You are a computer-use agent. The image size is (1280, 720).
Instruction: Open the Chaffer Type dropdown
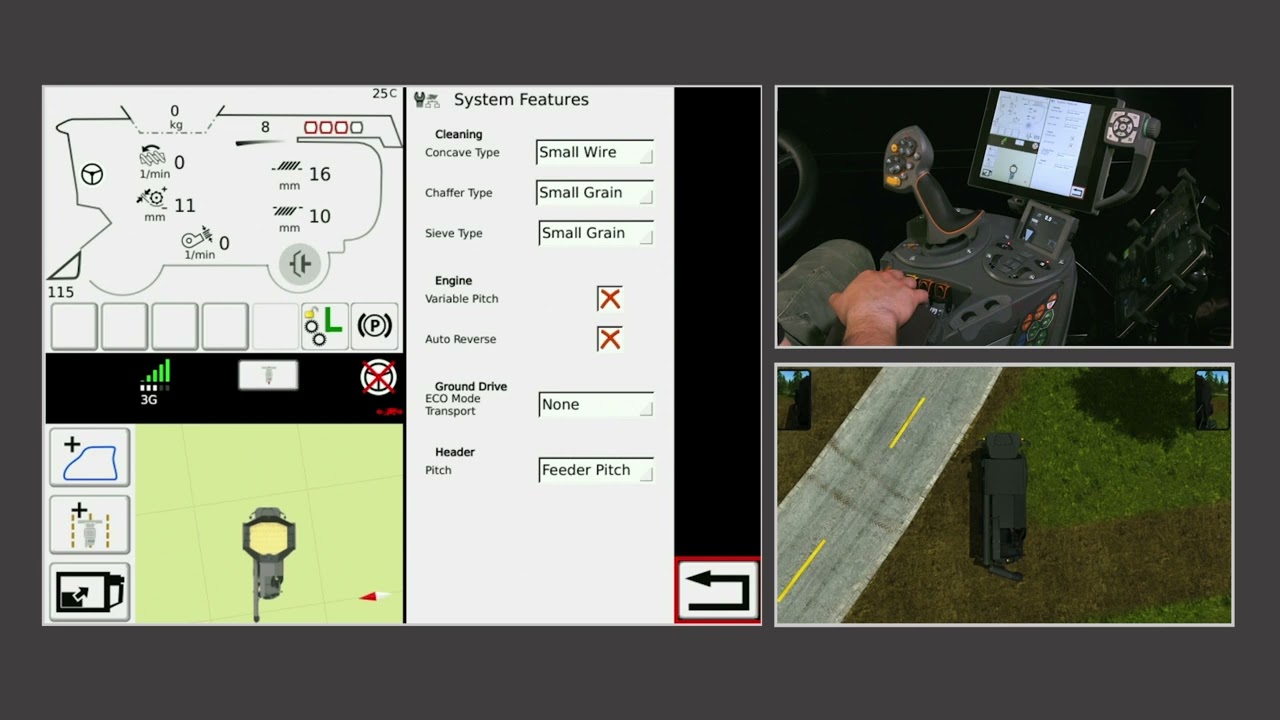(x=595, y=193)
